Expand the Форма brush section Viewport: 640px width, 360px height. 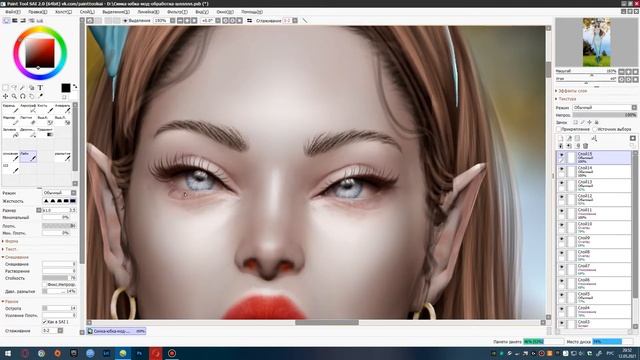[x=11, y=241]
